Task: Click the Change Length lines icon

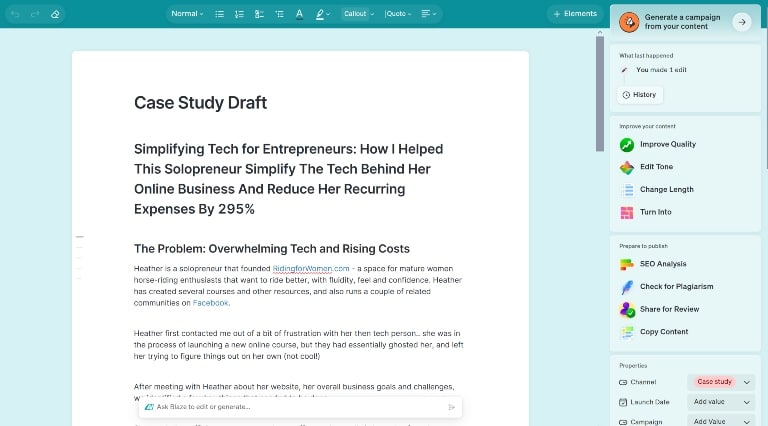Action: [627, 190]
